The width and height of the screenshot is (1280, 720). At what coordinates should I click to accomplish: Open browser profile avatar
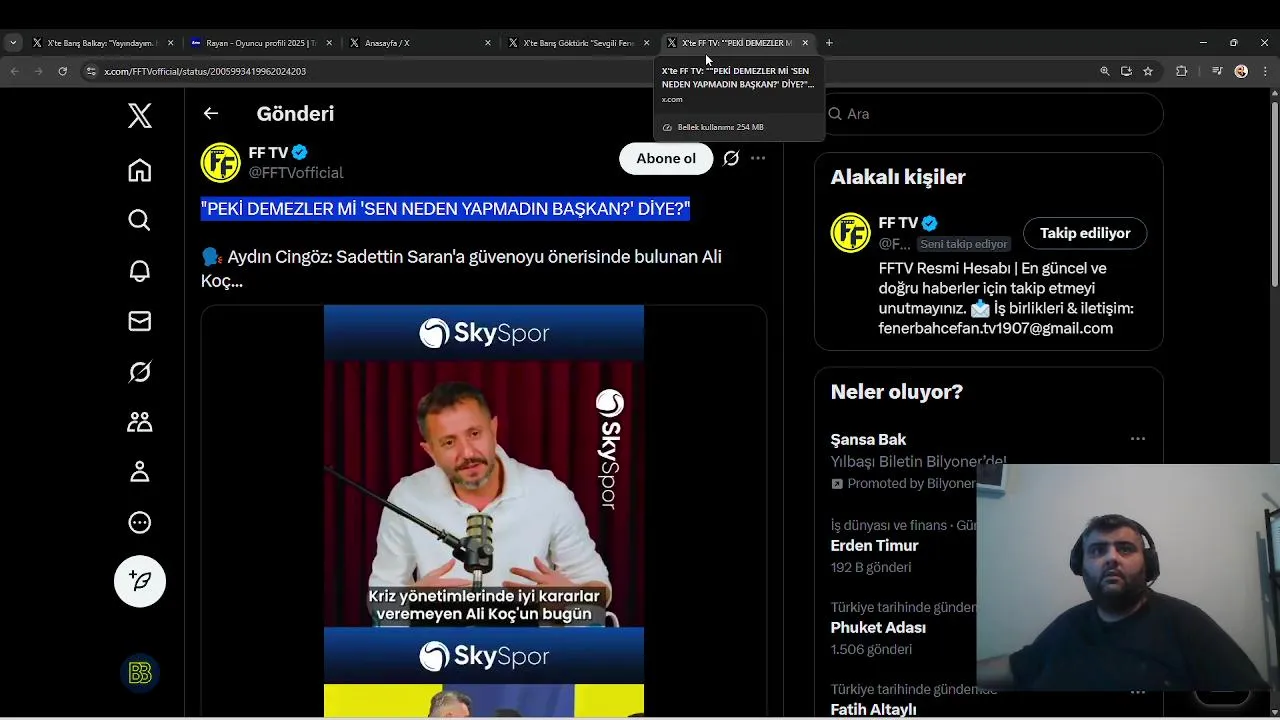(x=1241, y=71)
